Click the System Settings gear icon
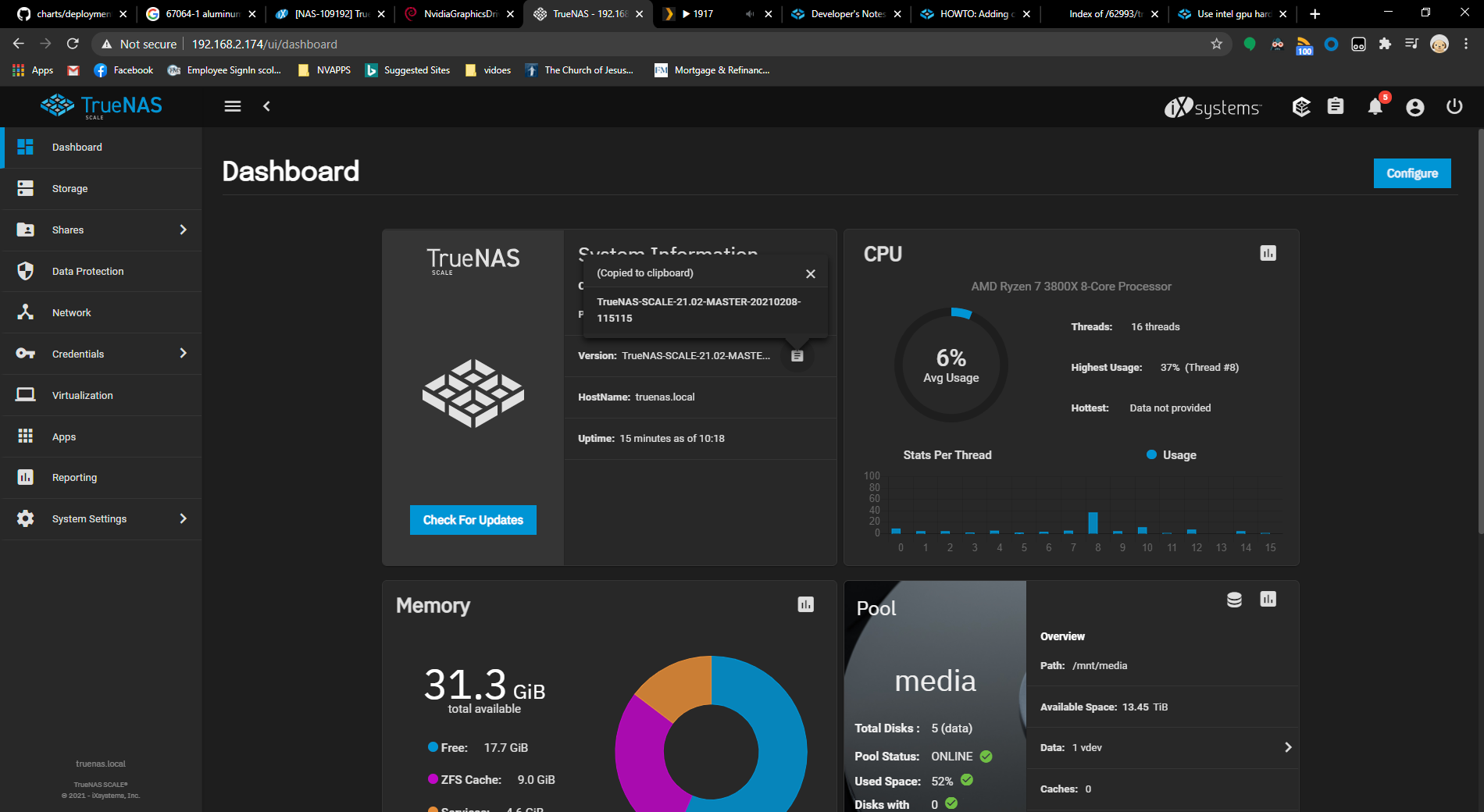1484x812 pixels. click(x=26, y=518)
